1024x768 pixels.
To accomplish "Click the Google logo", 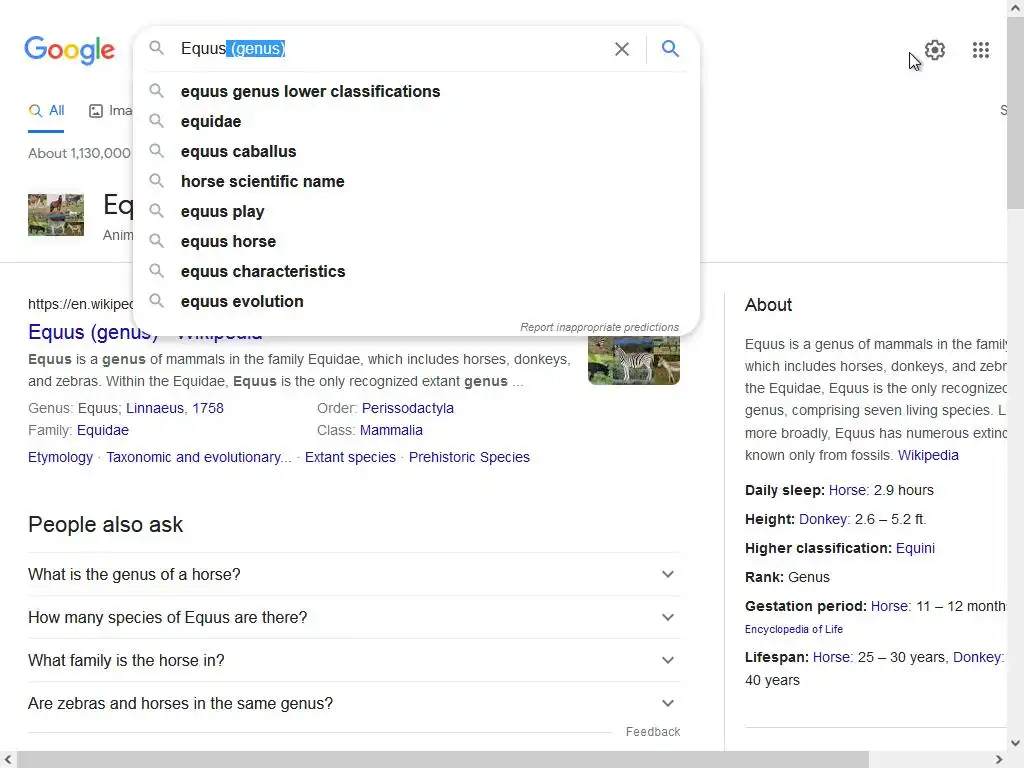I will click(69, 50).
